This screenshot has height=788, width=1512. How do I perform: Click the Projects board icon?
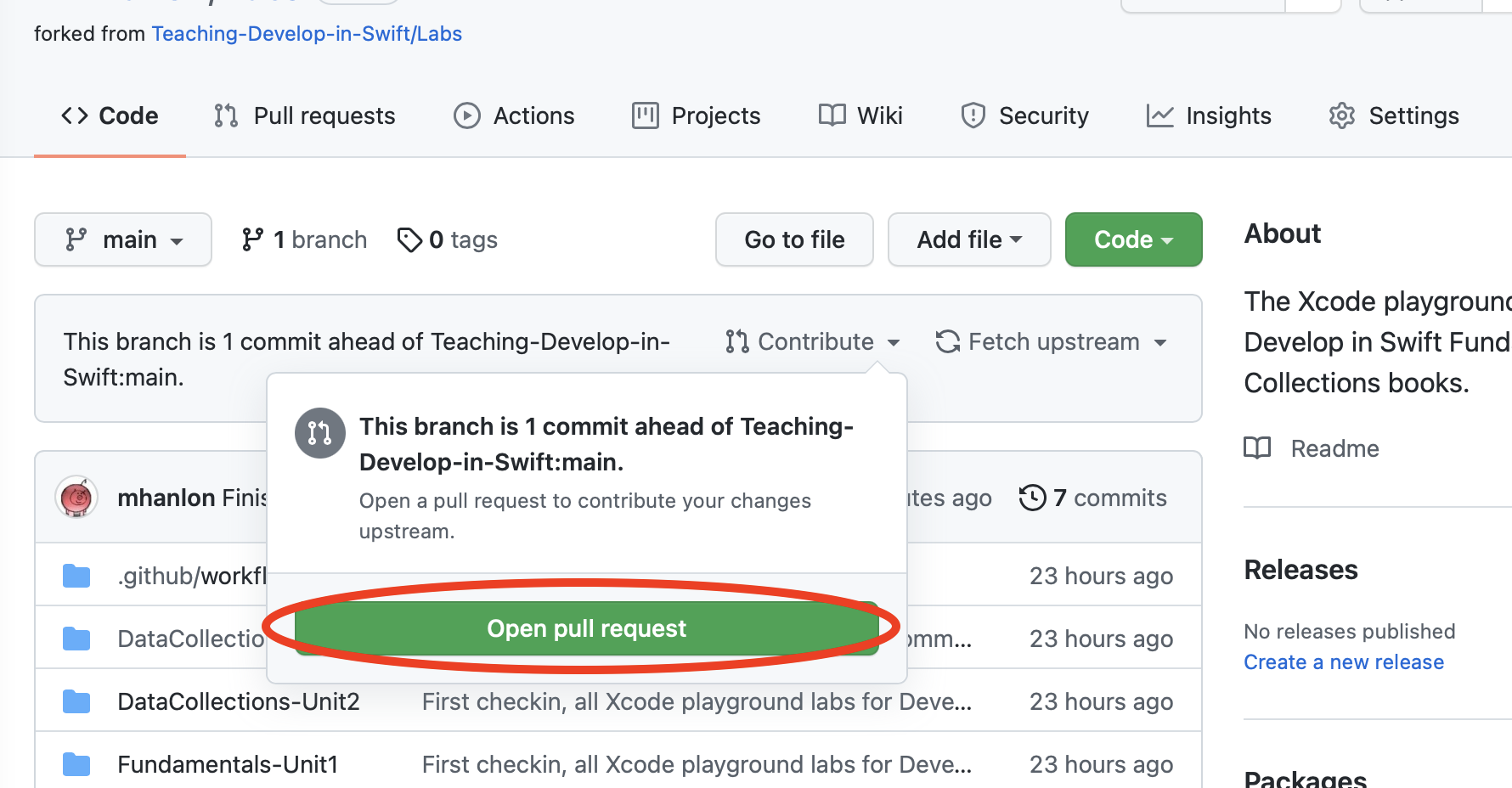(645, 115)
